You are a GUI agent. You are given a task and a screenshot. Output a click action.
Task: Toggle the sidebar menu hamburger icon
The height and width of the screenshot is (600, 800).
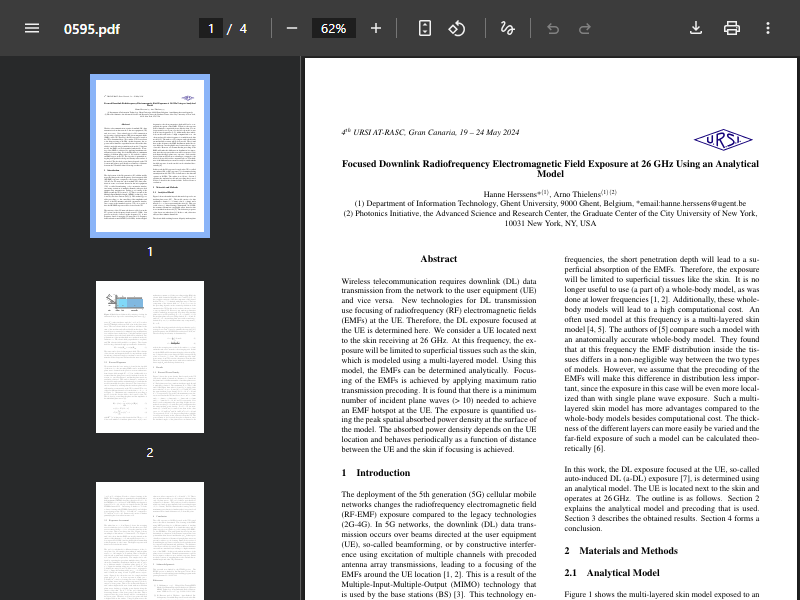pos(32,28)
